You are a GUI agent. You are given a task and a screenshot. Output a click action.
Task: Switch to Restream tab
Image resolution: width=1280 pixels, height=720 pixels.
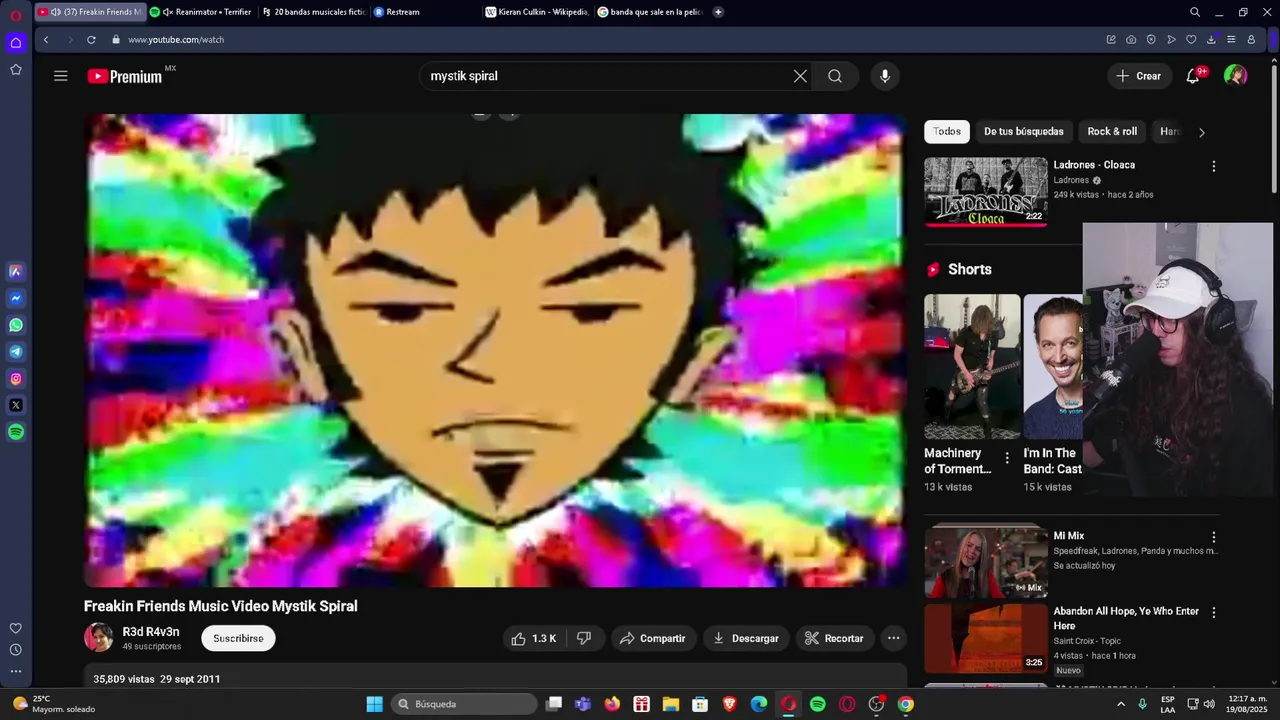click(425, 12)
